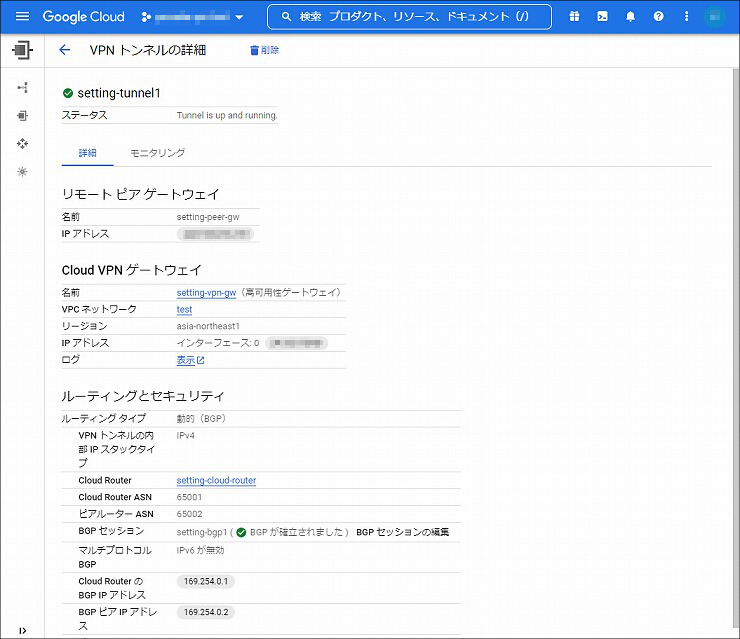Viewport: 740px width, 639px height.
Task: Click the Cloud Router ASN value 65001
Action: (x=189, y=497)
